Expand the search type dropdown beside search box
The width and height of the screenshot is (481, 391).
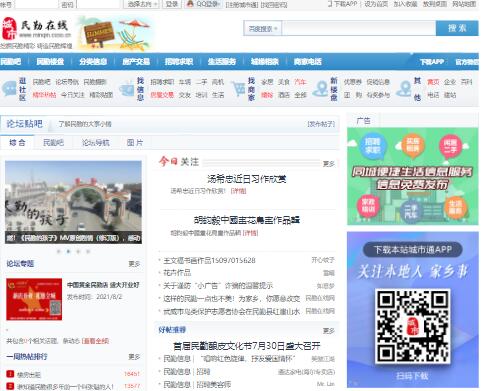tap(263, 29)
